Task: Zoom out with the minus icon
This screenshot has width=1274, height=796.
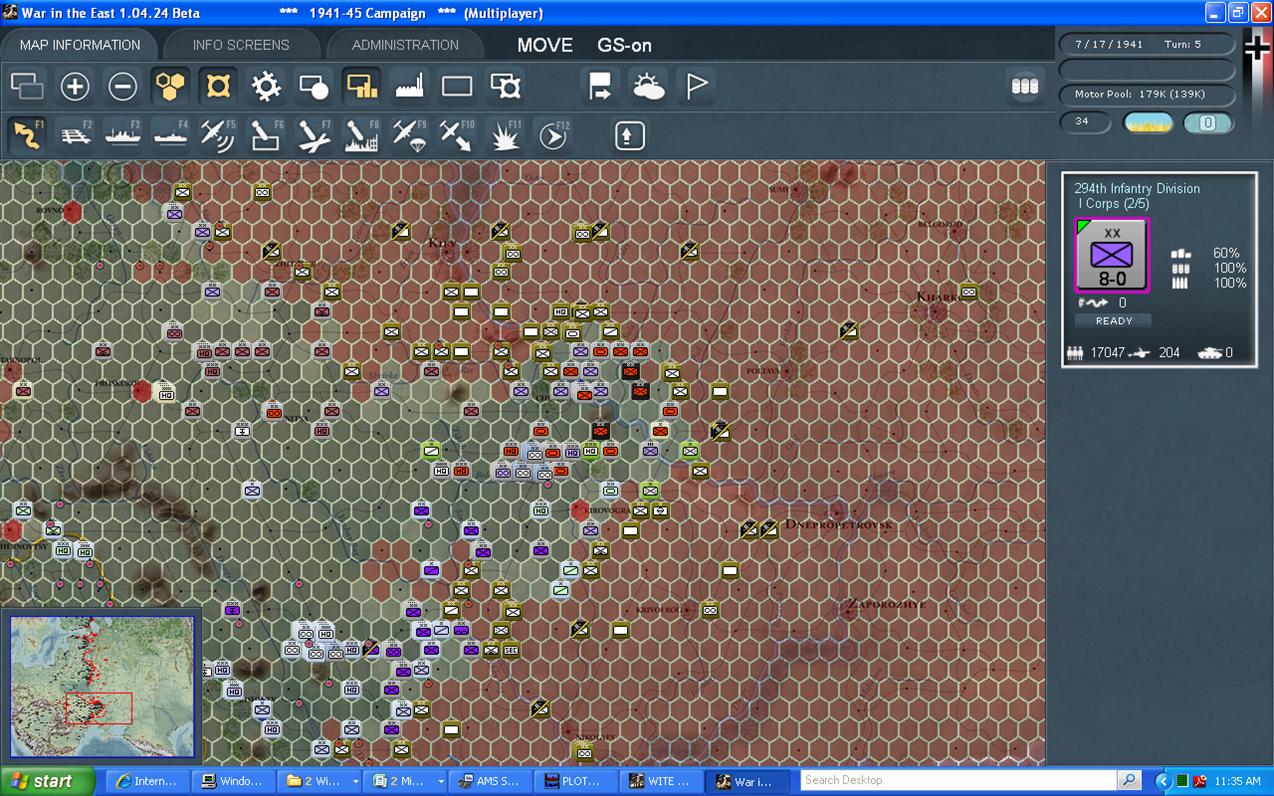Action: 123,87
